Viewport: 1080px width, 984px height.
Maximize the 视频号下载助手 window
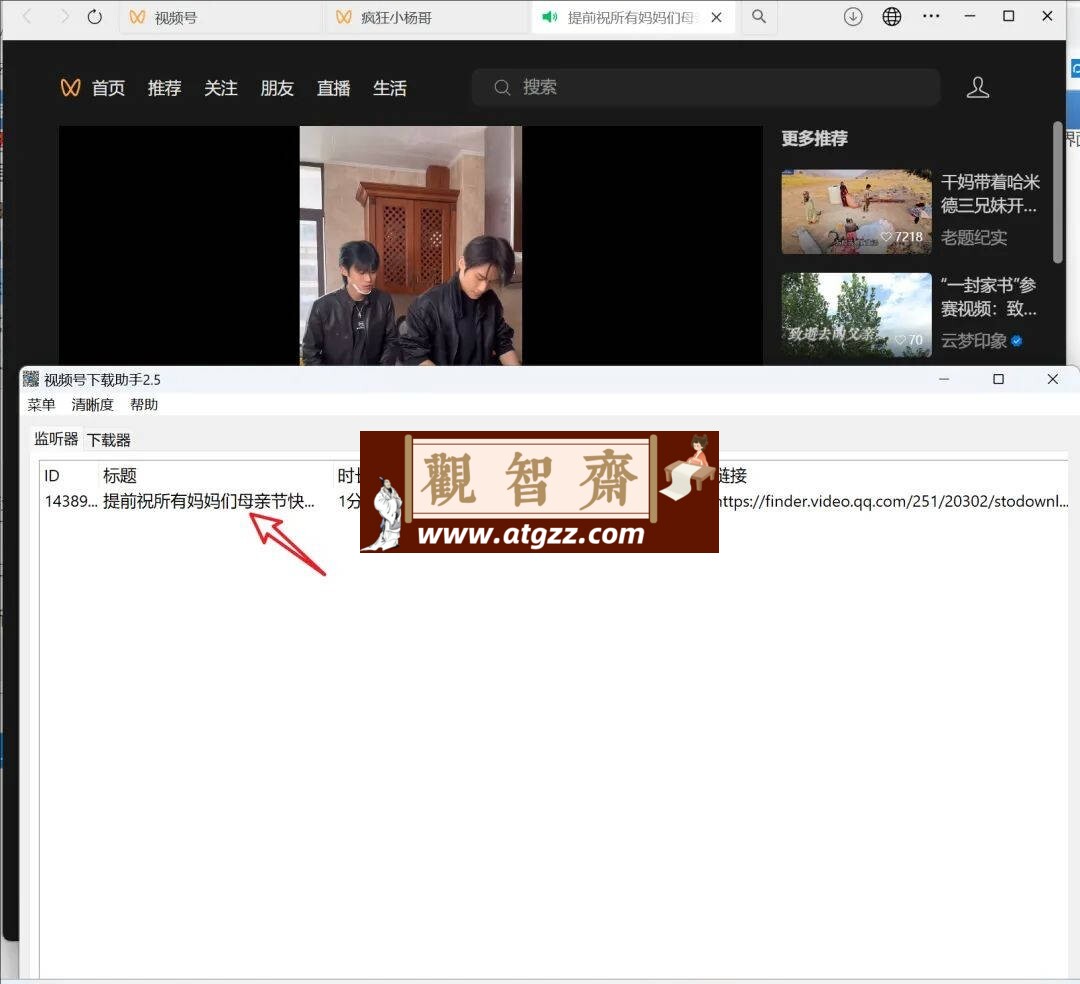999,379
